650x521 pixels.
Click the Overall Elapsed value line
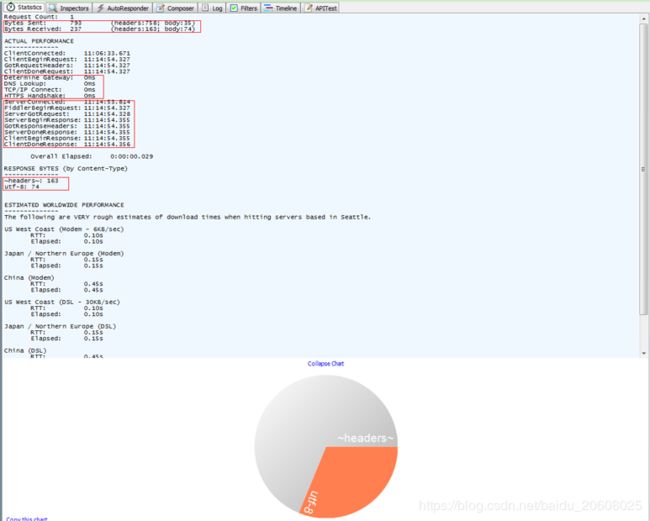tap(92, 156)
